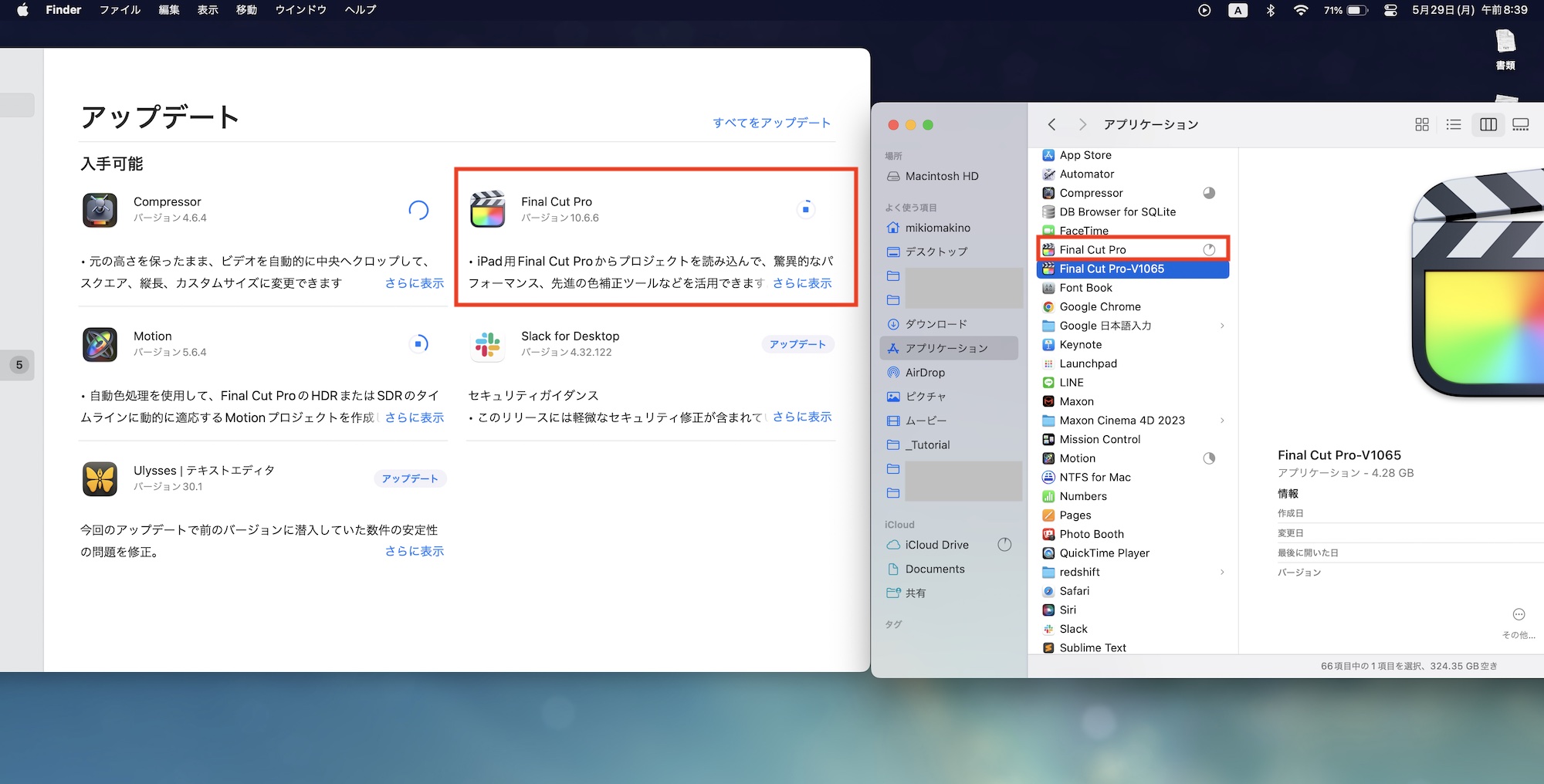Select Automator in the applications list
1544x784 pixels.
(1133, 174)
